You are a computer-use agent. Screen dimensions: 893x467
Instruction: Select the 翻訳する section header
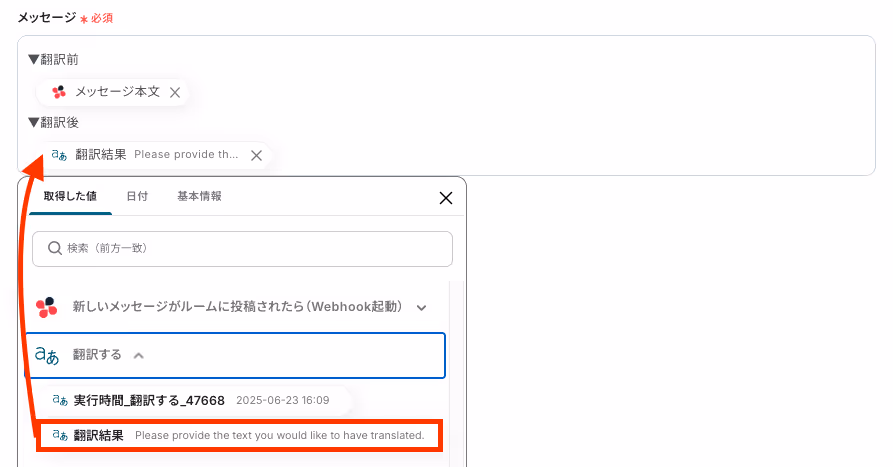click(235, 355)
